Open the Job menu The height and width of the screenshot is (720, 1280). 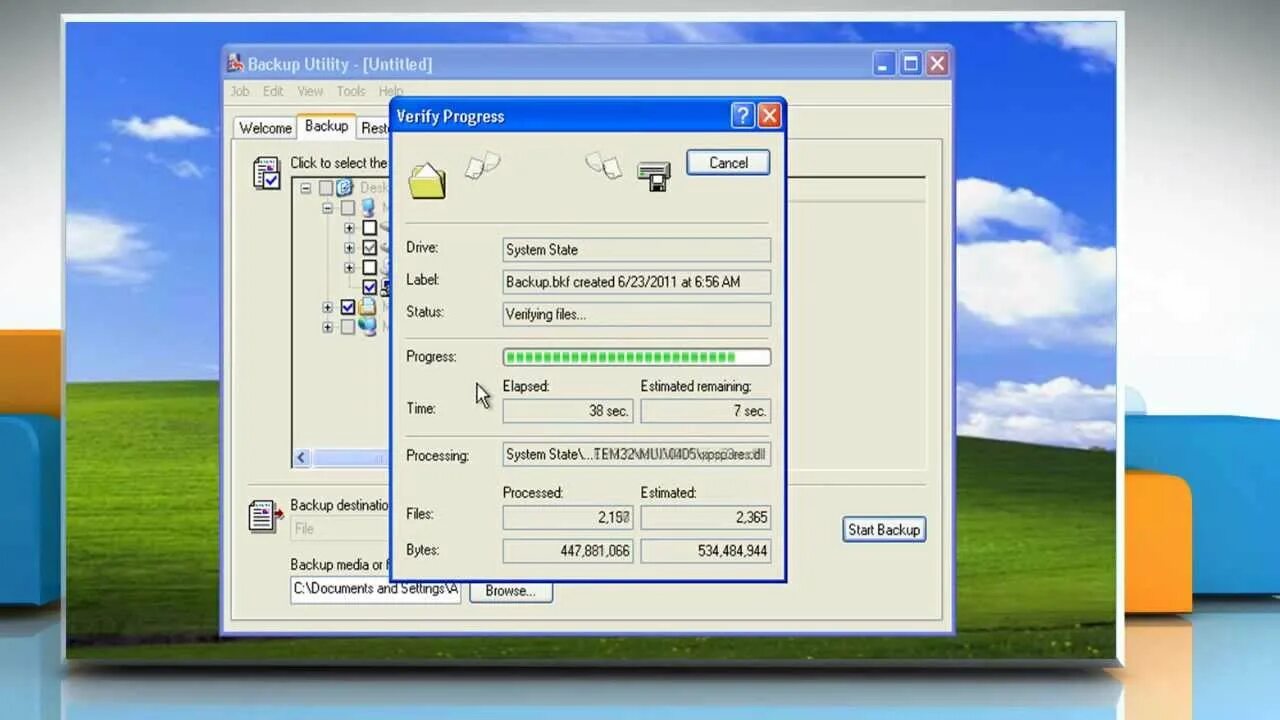(240, 91)
